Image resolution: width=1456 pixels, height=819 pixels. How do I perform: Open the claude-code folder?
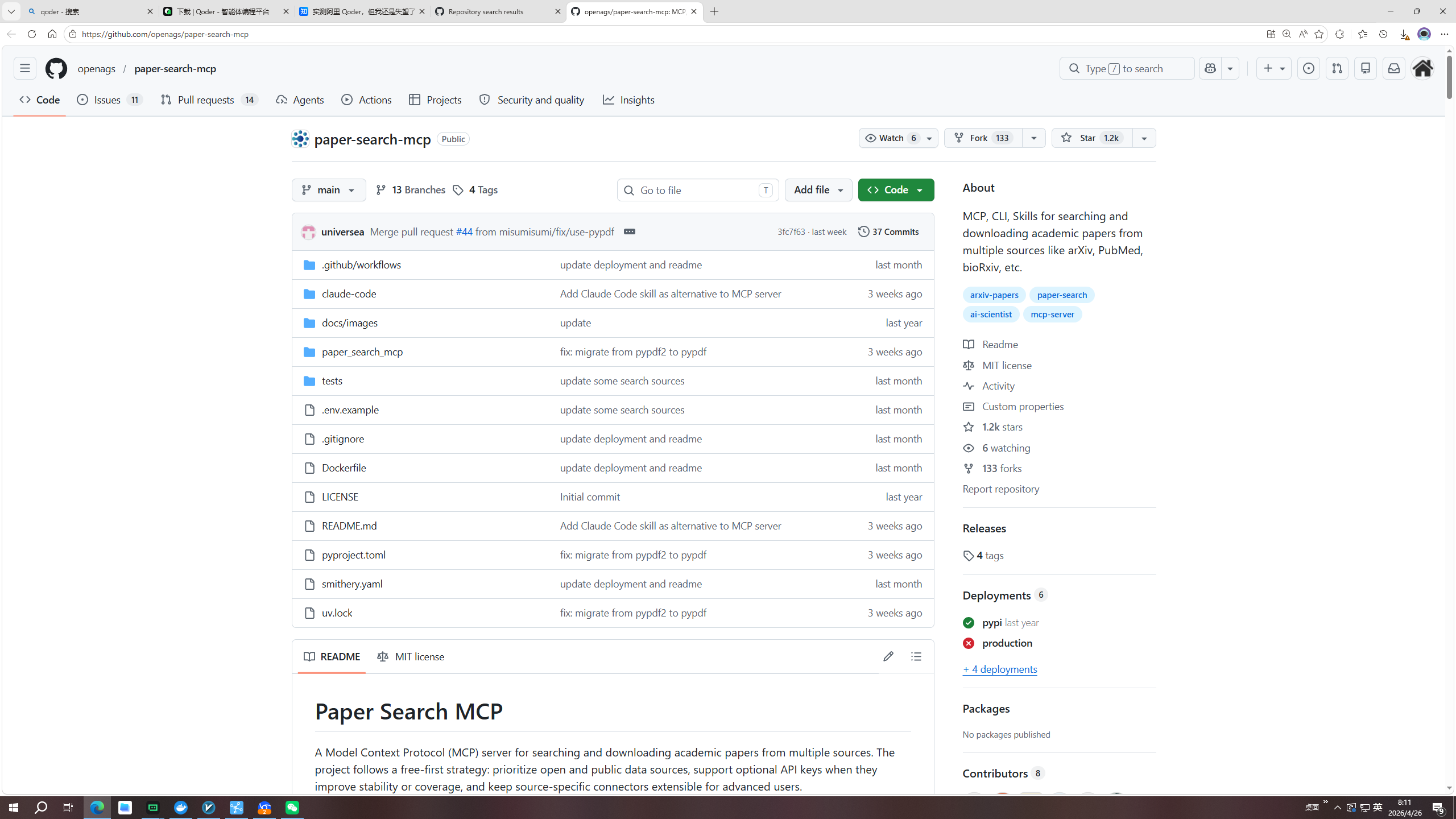coord(349,293)
